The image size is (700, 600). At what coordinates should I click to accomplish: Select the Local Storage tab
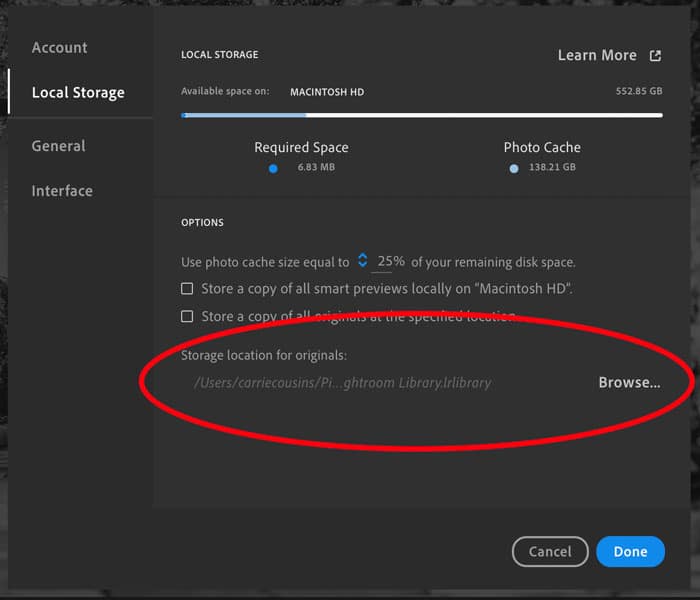pos(78,93)
